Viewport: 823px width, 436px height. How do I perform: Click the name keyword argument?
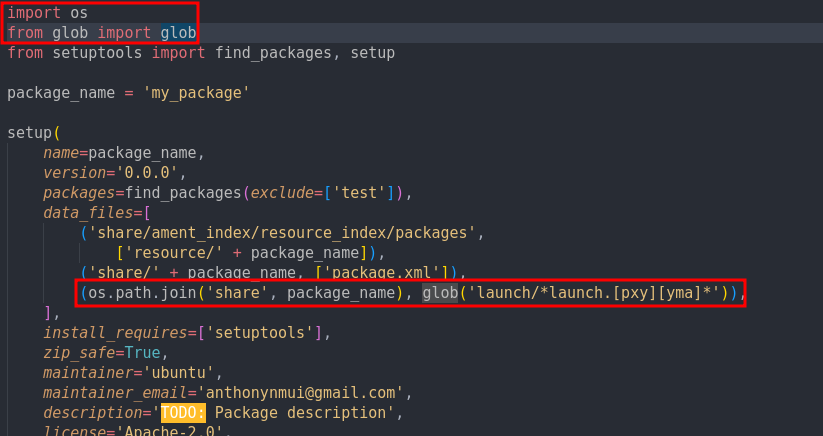61,153
